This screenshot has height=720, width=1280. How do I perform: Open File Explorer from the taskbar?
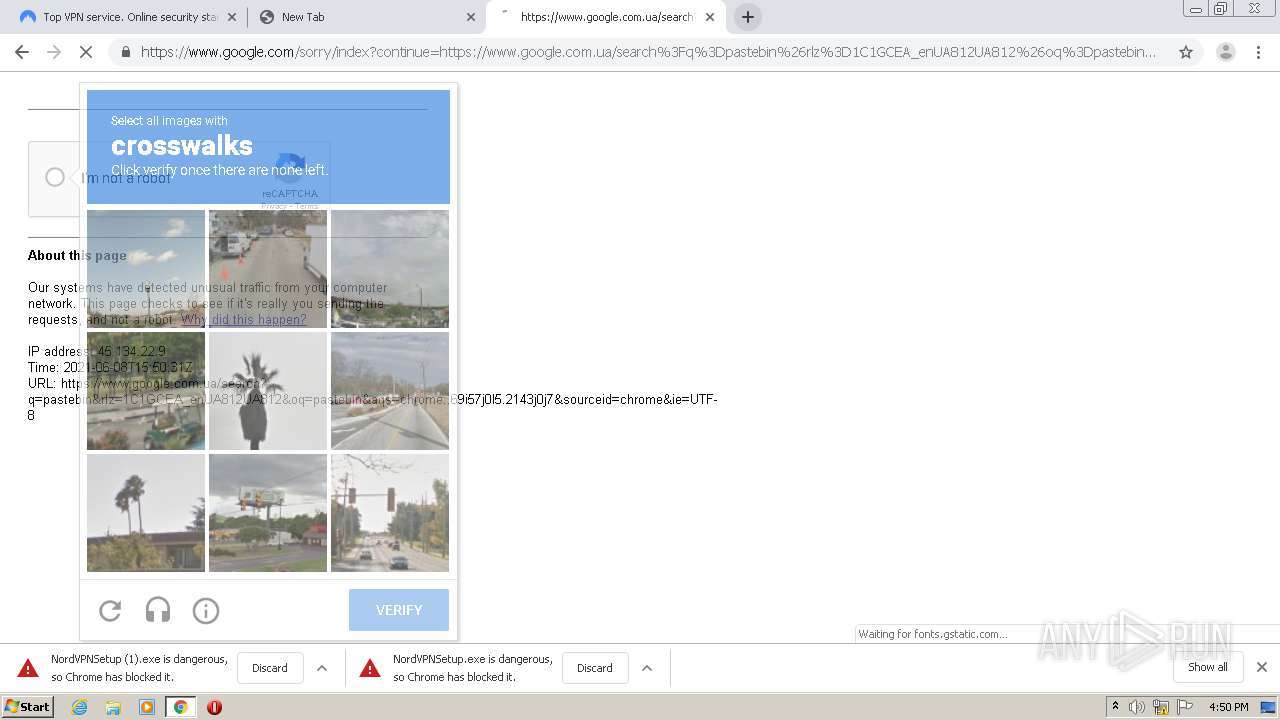tap(113, 707)
